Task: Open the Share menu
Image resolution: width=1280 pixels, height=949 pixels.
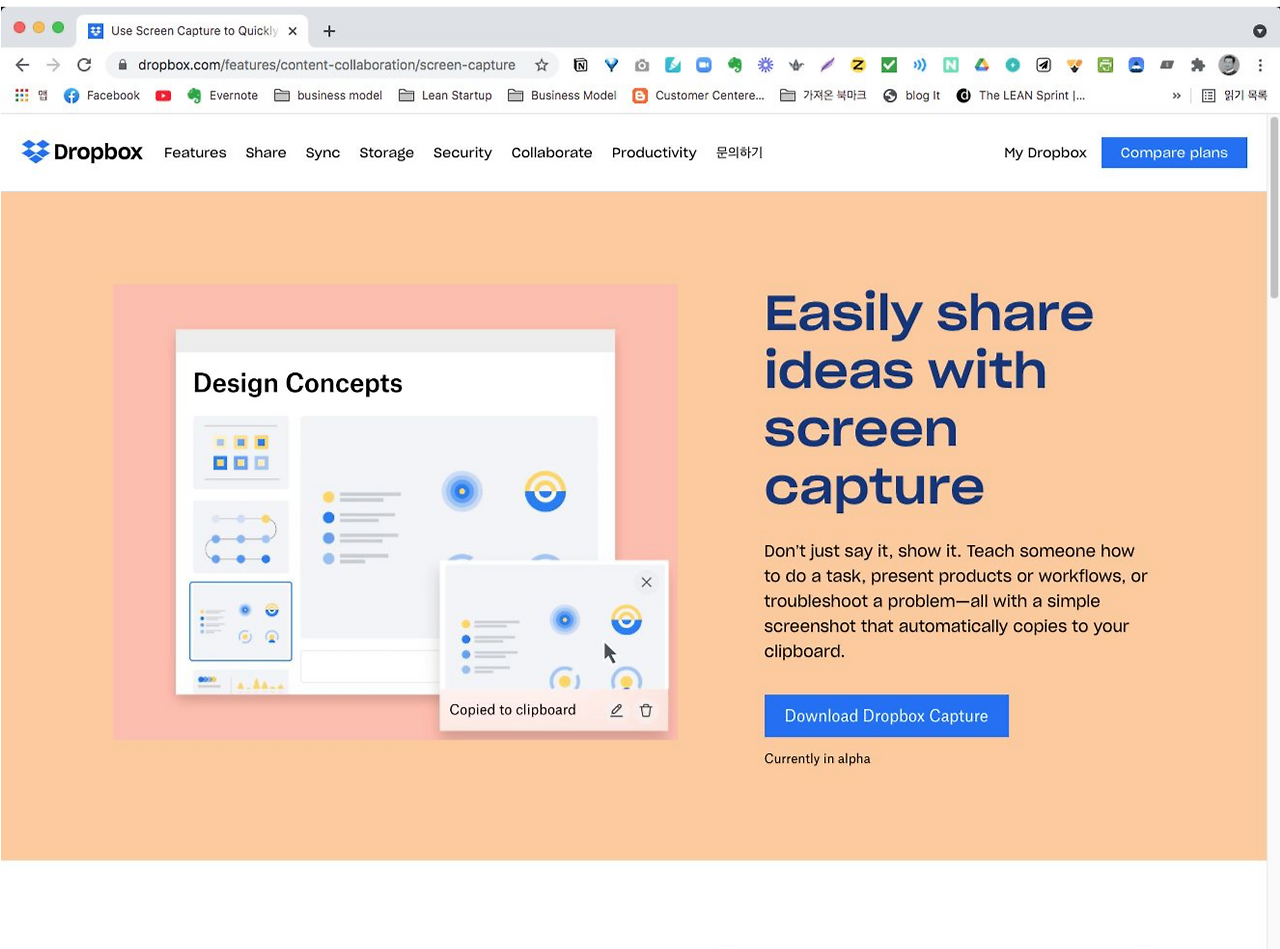Action: 266,153
